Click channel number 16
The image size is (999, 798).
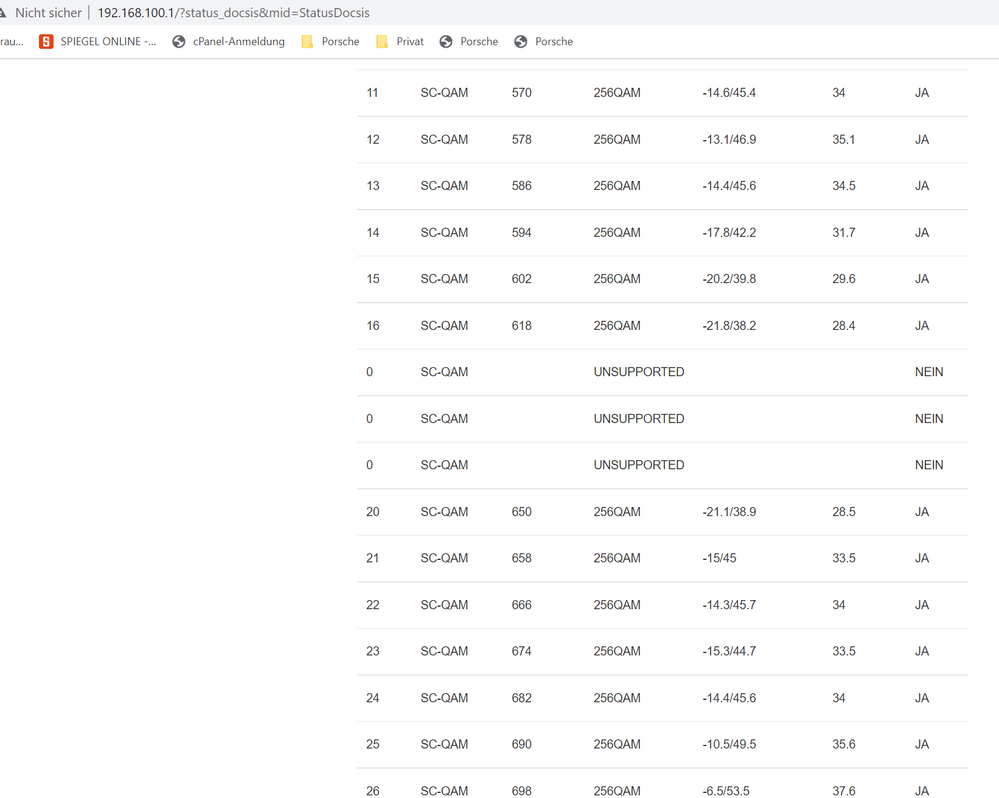(373, 325)
